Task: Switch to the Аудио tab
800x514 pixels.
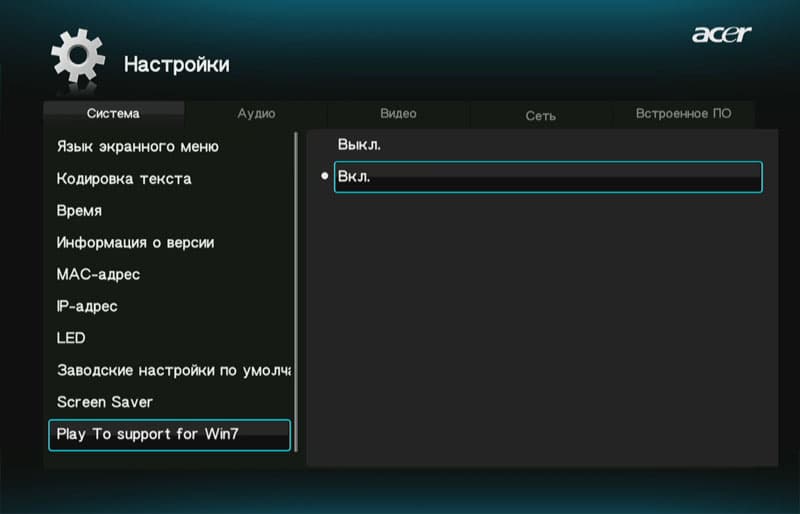Action: tap(256, 114)
